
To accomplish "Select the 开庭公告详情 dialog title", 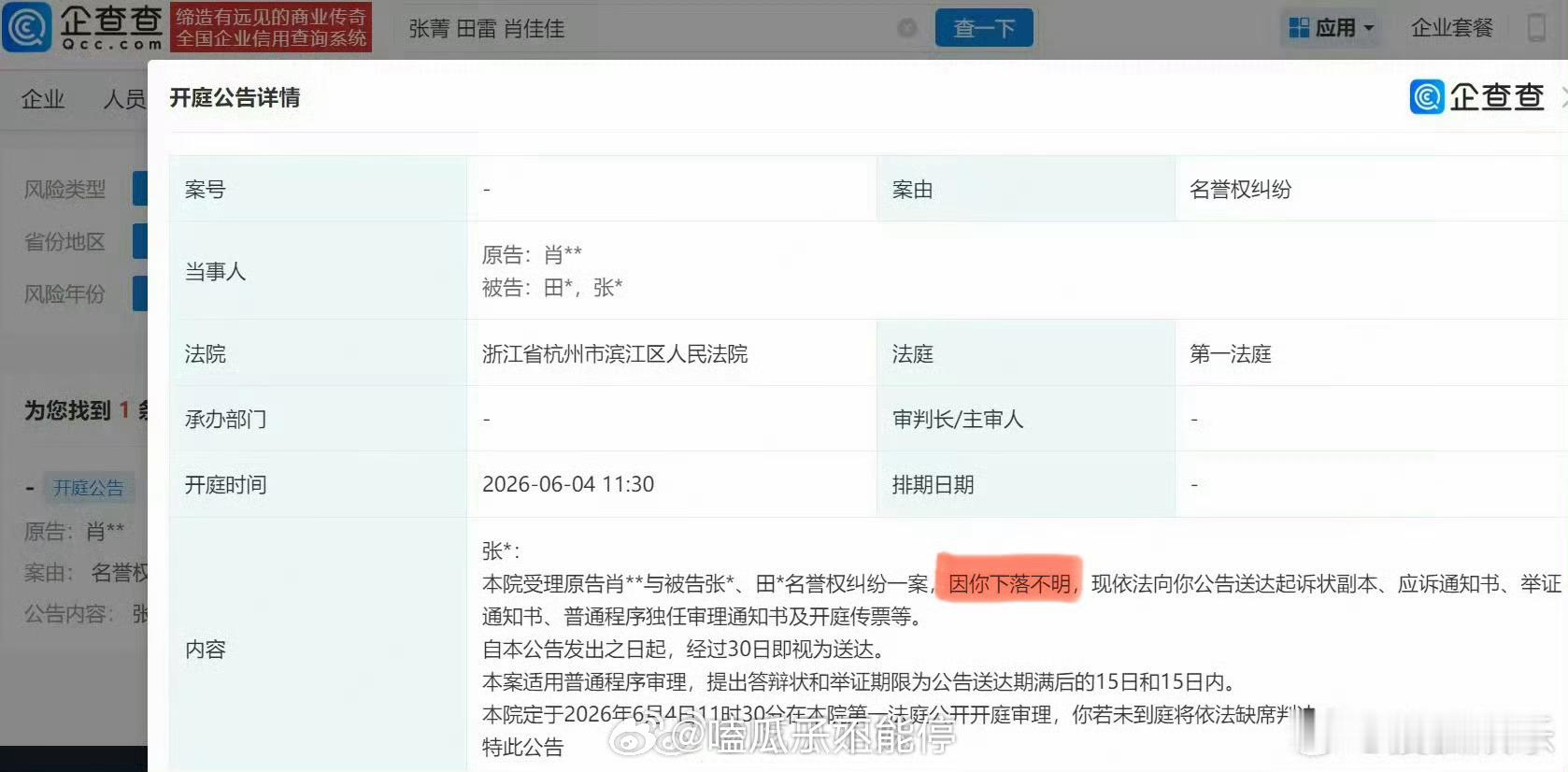I will tap(235, 97).
